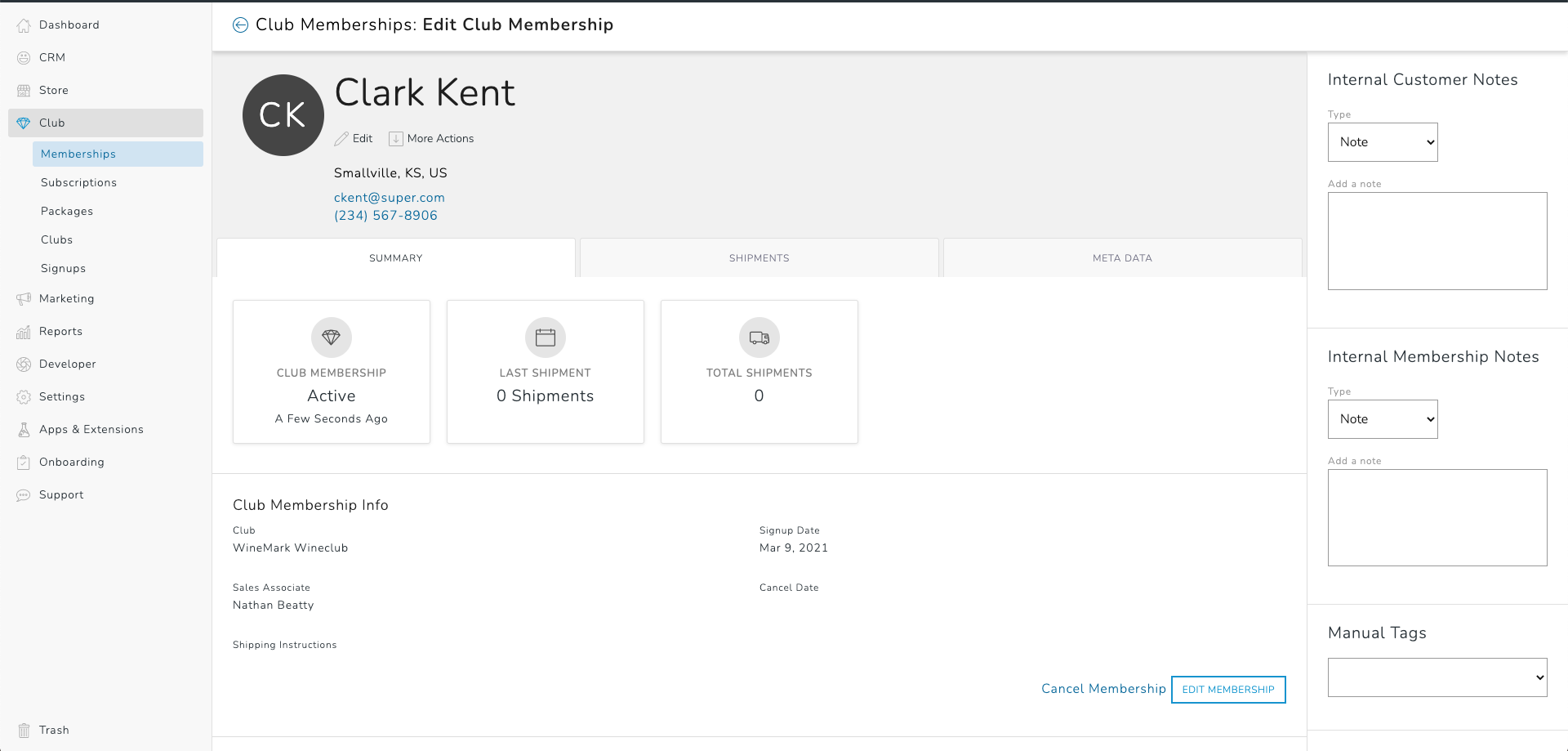
Task: Click the More Actions download-arrow icon
Action: coord(396,139)
